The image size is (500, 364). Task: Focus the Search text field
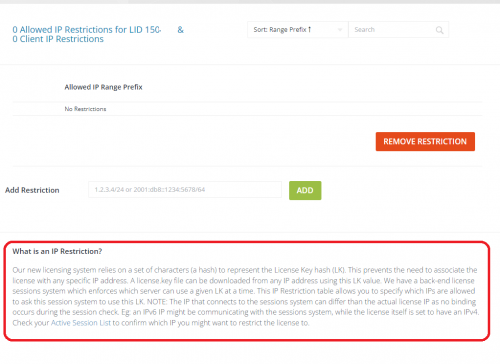(398, 30)
